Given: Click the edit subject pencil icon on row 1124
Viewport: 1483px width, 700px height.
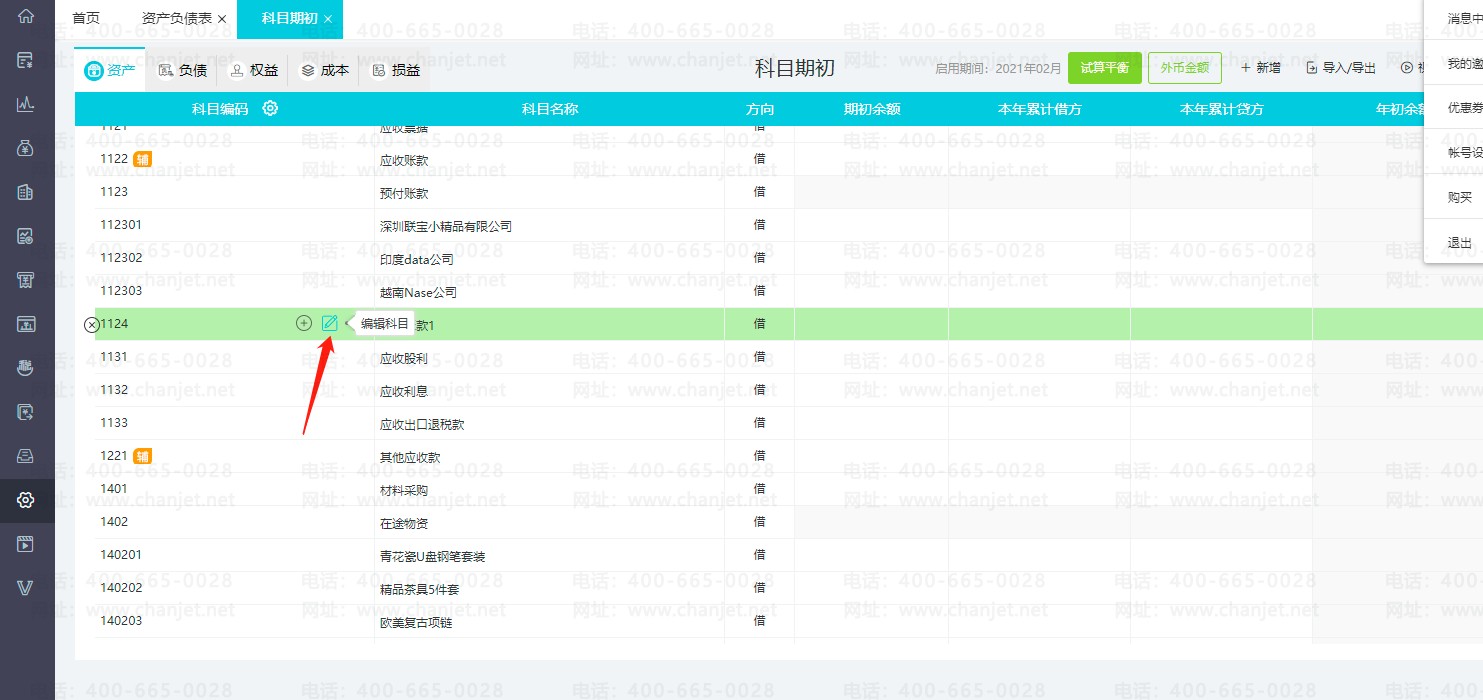Looking at the screenshot, I should click(x=330, y=323).
